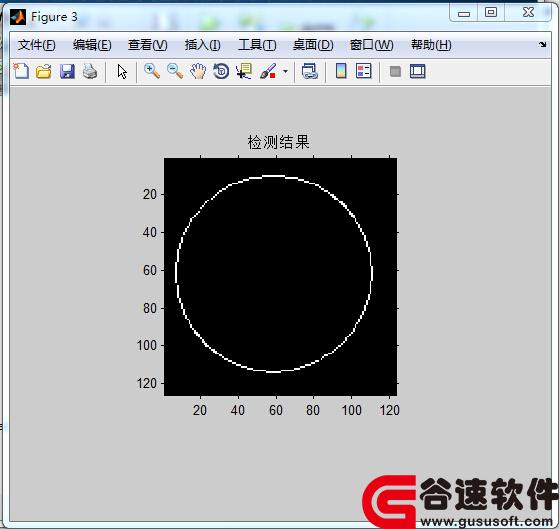
Task: Insert a legend using the toolbar icon
Action: (x=364, y=71)
